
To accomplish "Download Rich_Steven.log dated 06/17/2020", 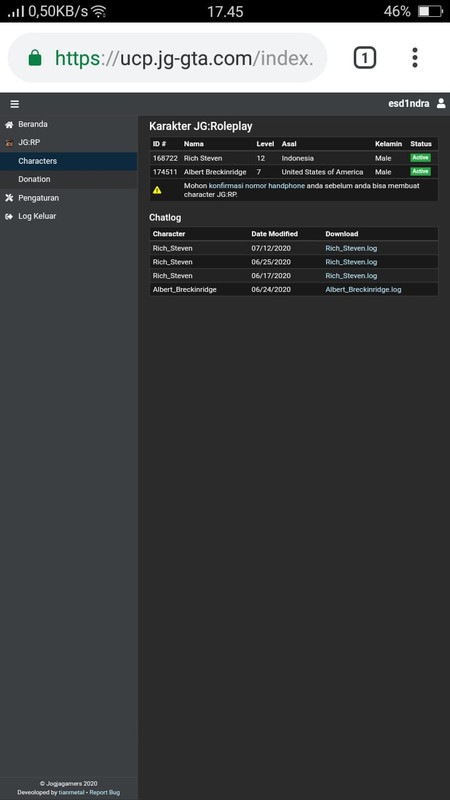I will pyautogui.click(x=351, y=276).
